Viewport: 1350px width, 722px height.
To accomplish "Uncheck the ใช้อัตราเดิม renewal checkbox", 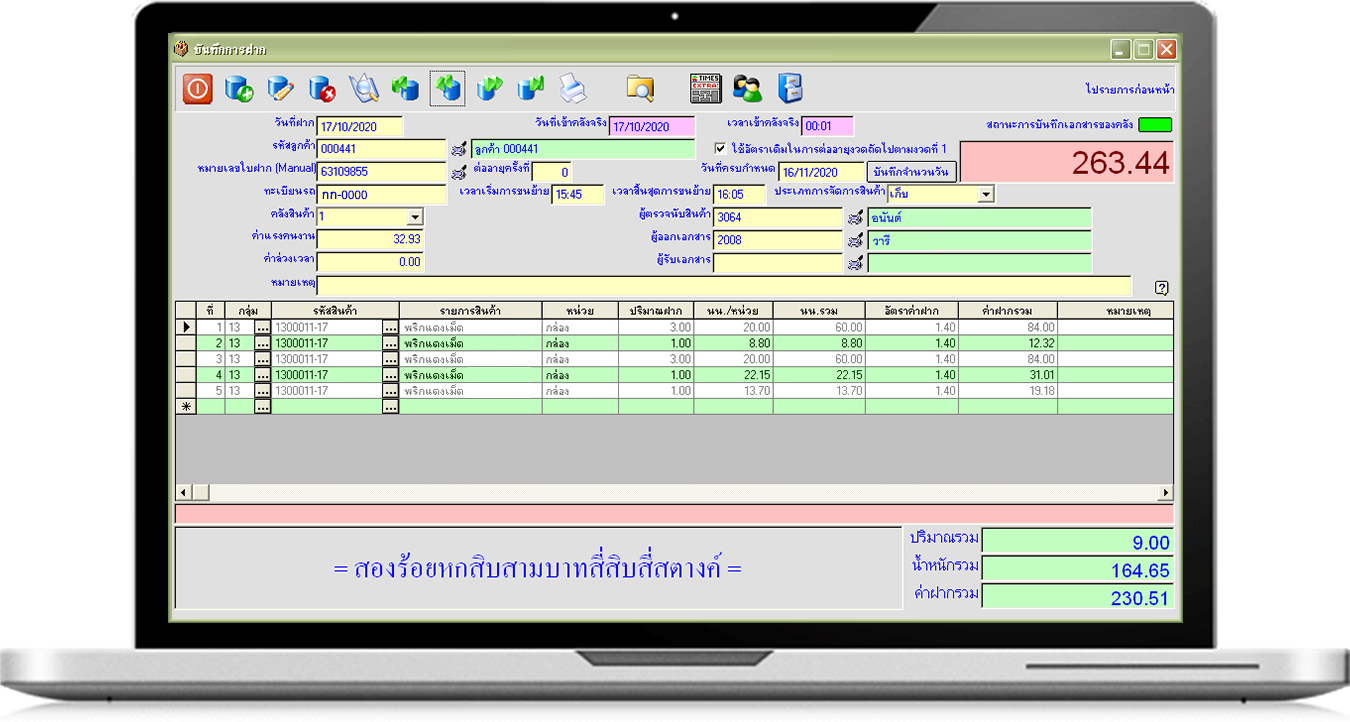I will click(x=718, y=149).
